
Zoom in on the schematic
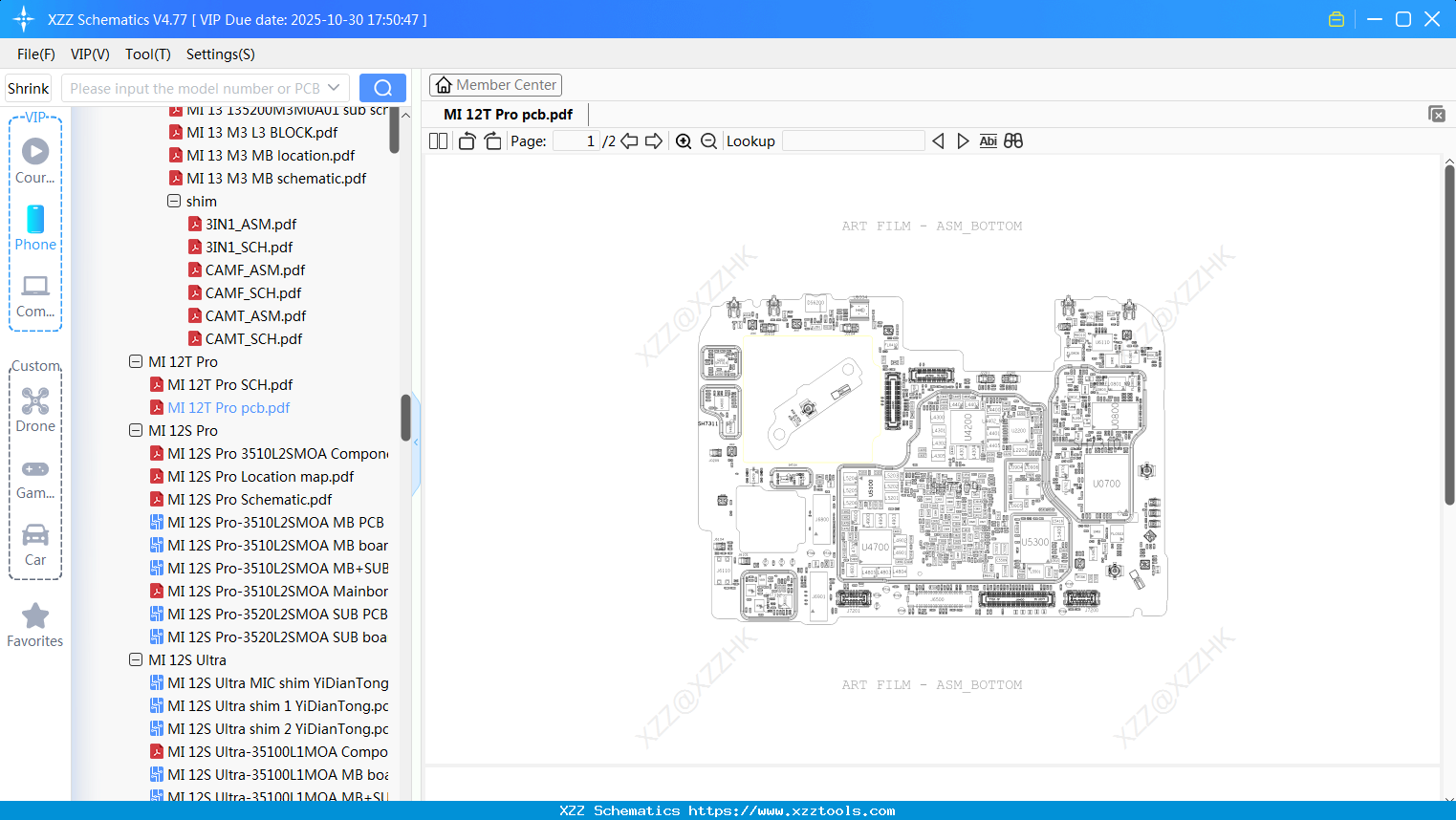tap(684, 140)
